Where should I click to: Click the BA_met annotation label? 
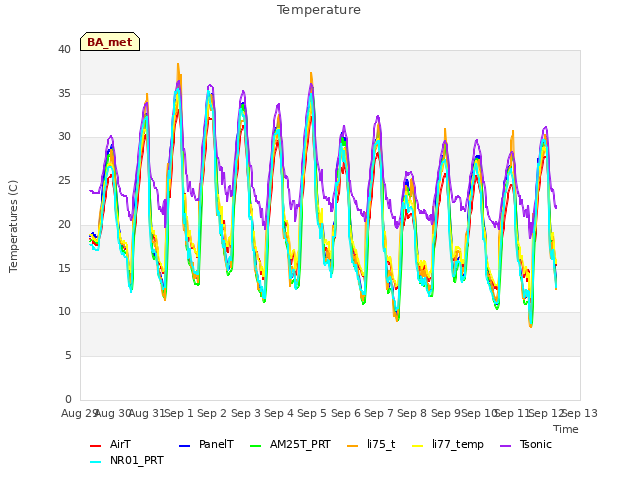pyautogui.click(x=110, y=42)
